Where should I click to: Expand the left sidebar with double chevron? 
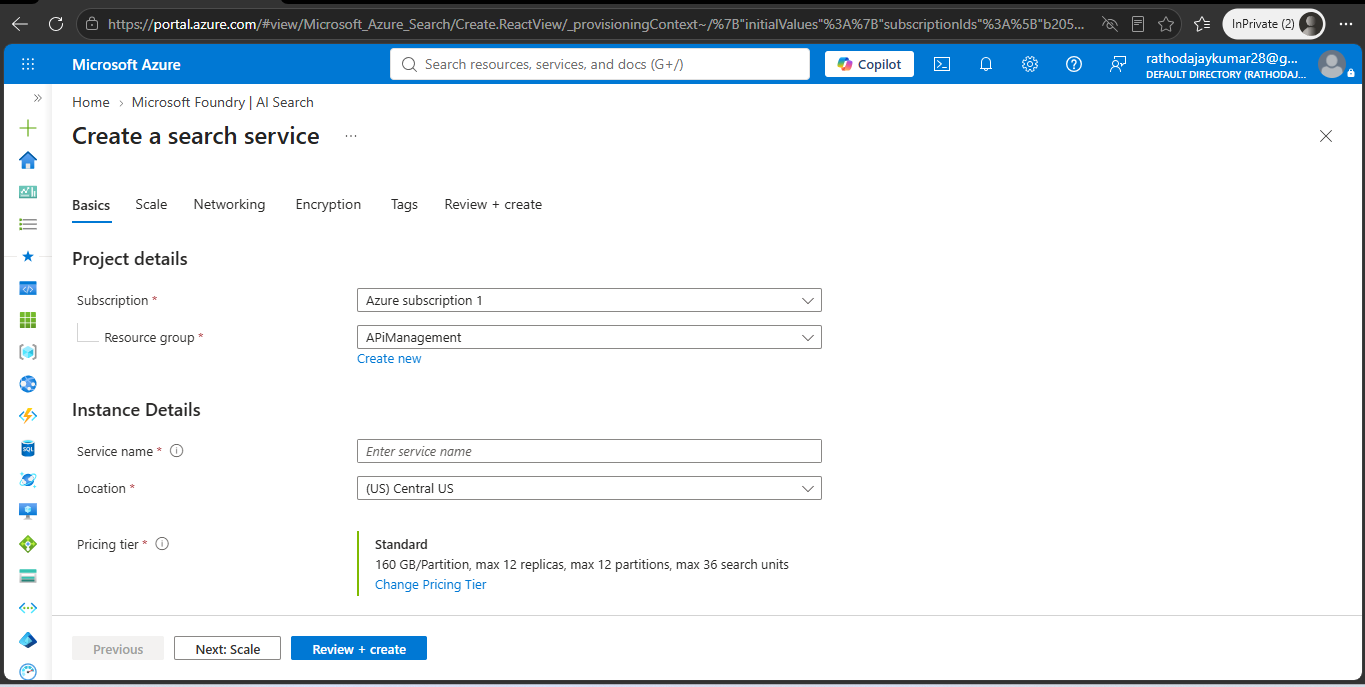[38, 98]
